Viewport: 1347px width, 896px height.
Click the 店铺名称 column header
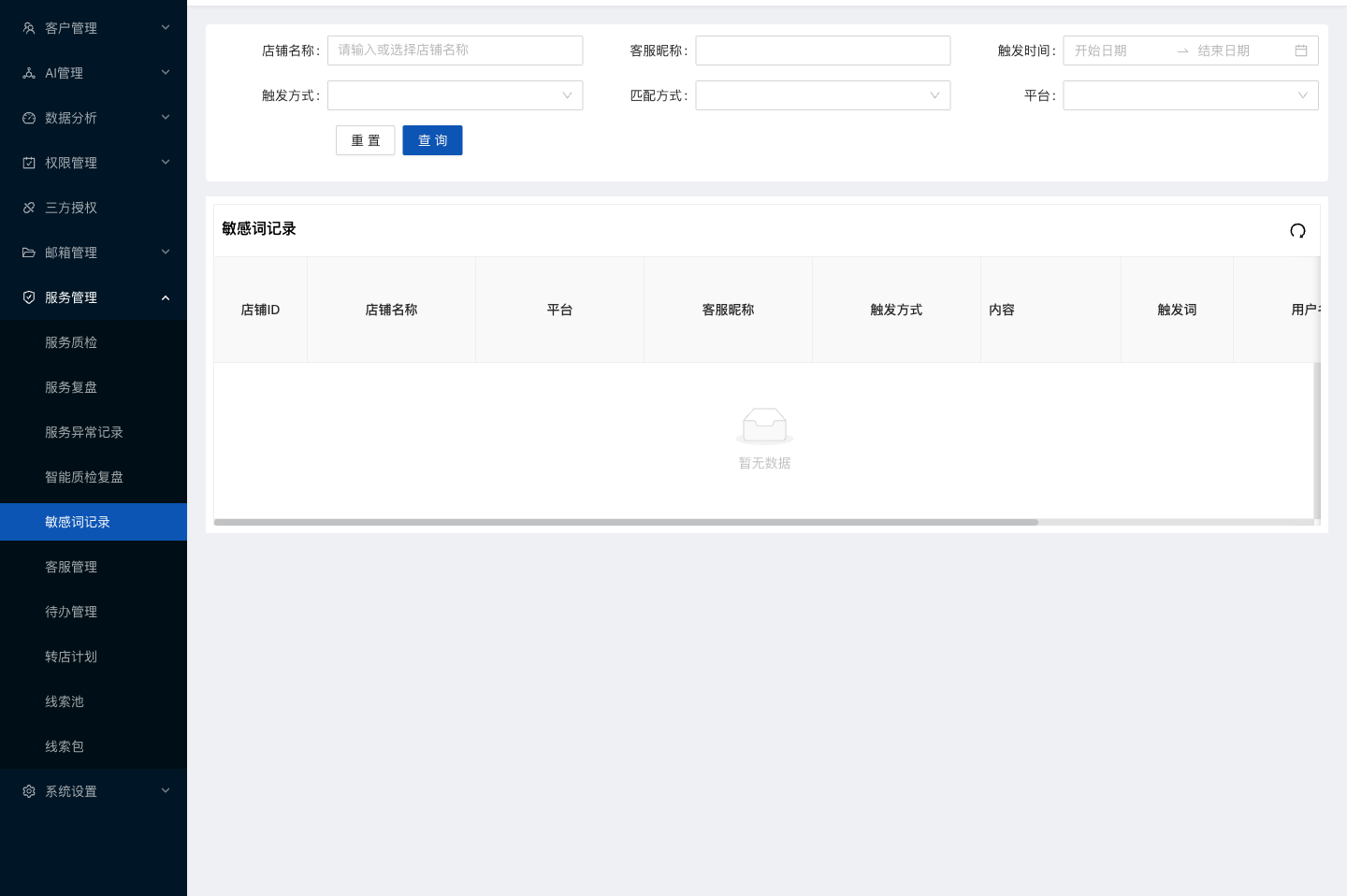point(391,310)
